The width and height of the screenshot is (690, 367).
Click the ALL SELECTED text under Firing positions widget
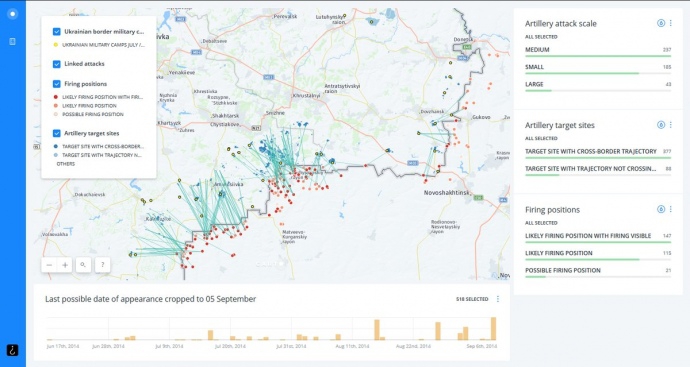(541, 223)
